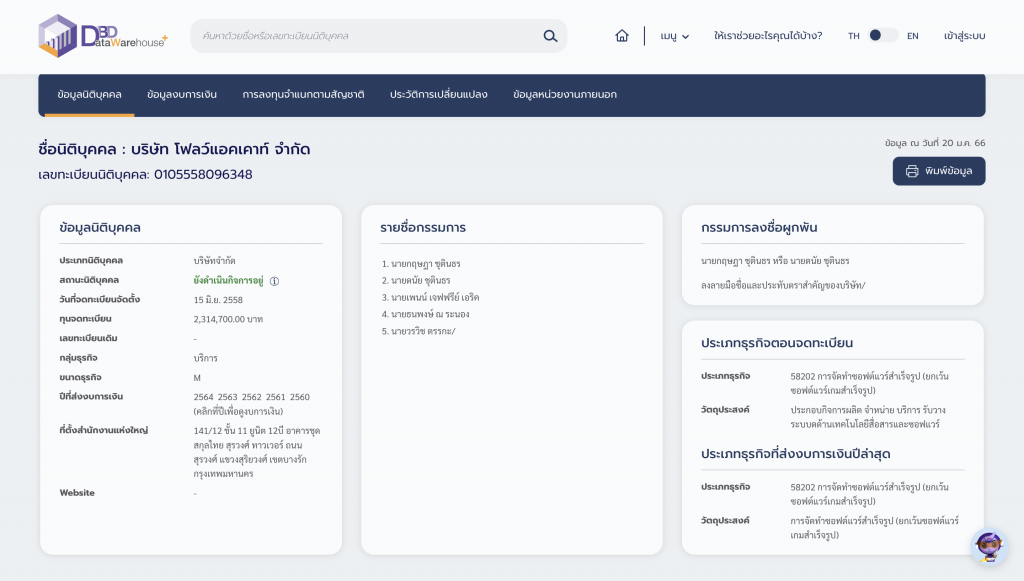The height and width of the screenshot is (581, 1024).
Task: Open financial statement year 2562
Action: pyautogui.click(x=251, y=397)
